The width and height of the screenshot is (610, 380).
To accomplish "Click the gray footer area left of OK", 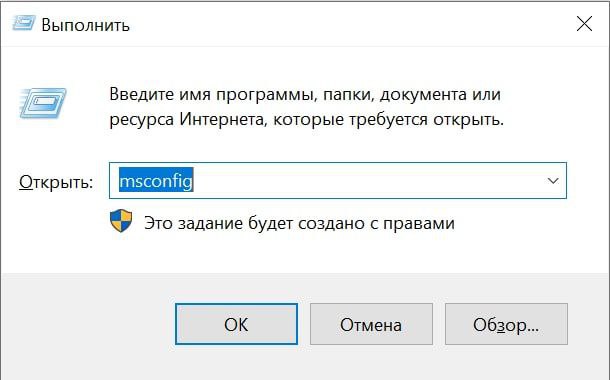I will (88, 324).
